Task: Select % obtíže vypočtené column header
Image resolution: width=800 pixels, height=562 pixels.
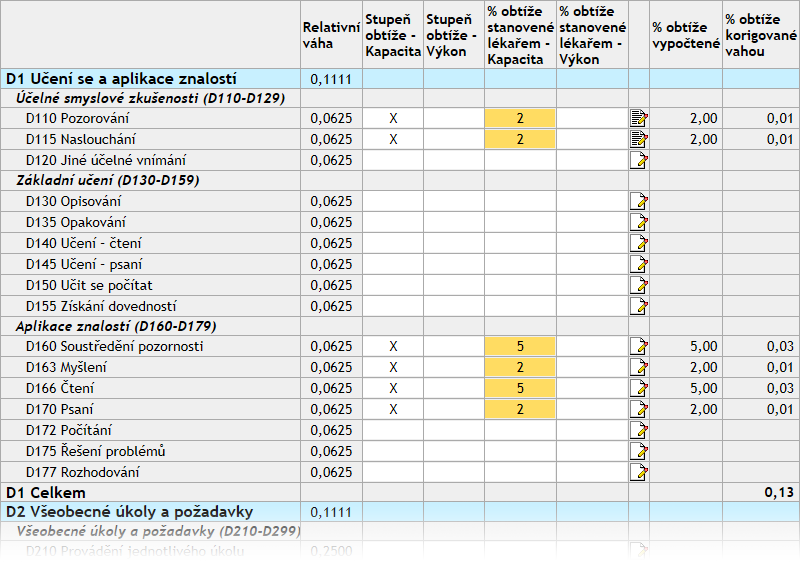Action: 686,35
